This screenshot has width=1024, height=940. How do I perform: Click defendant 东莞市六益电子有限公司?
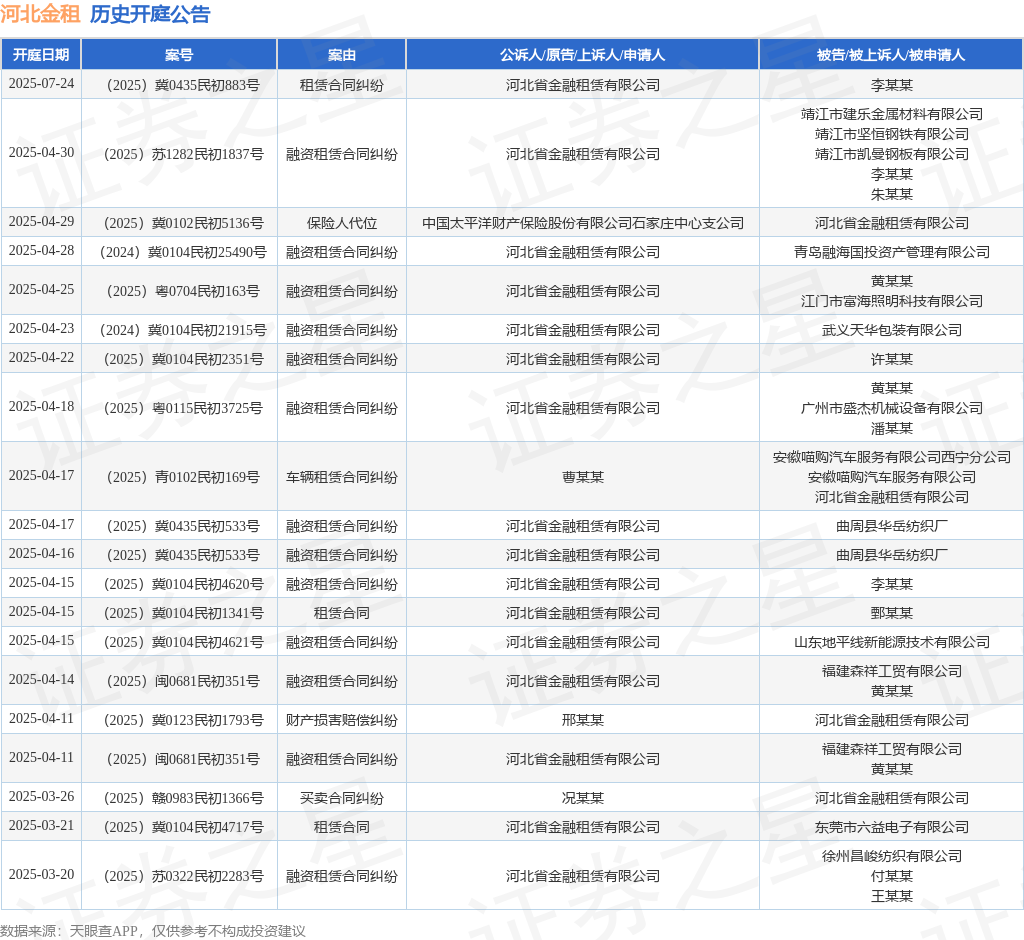point(891,827)
